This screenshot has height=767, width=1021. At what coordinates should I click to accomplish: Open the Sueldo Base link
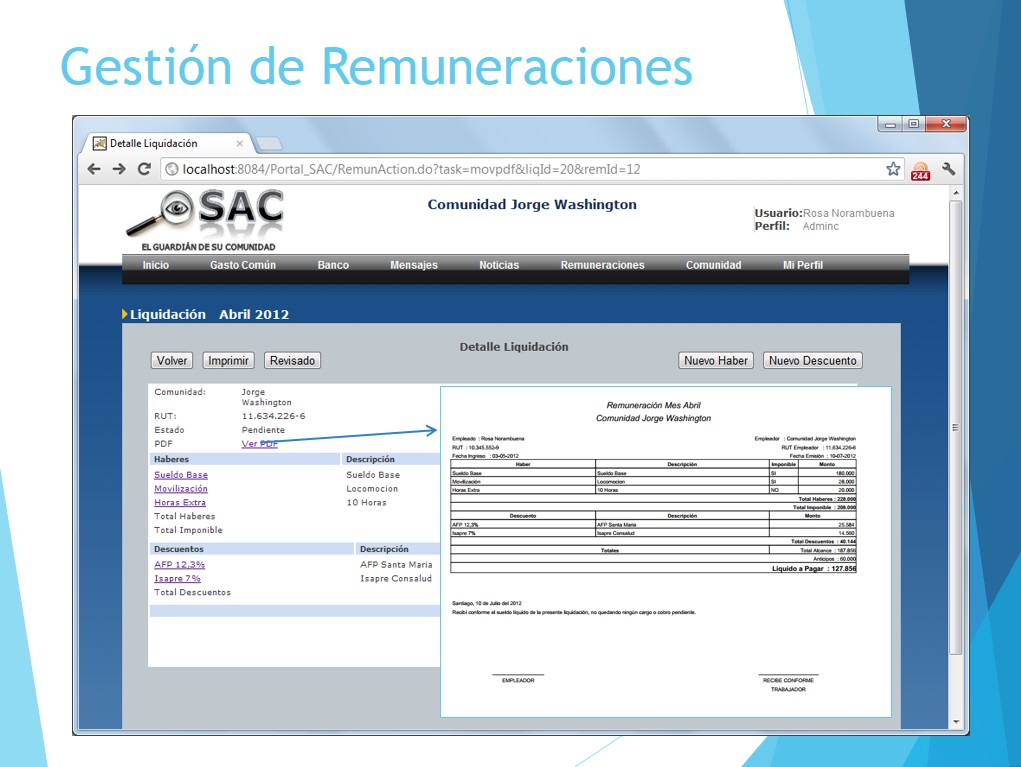coord(181,475)
